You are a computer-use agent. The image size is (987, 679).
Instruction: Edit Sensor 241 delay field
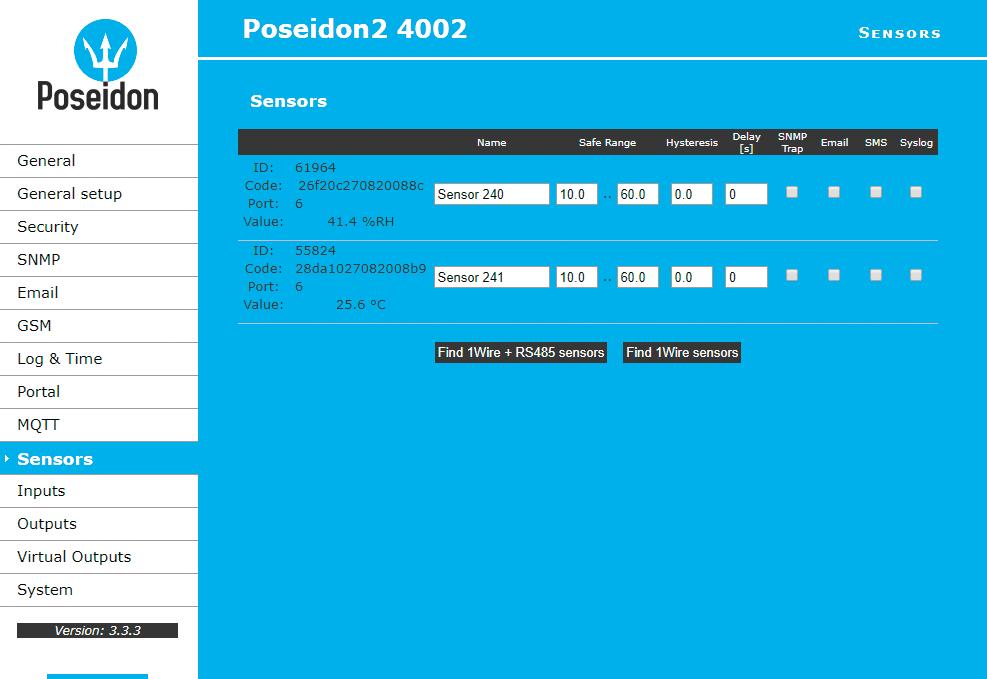(747, 277)
